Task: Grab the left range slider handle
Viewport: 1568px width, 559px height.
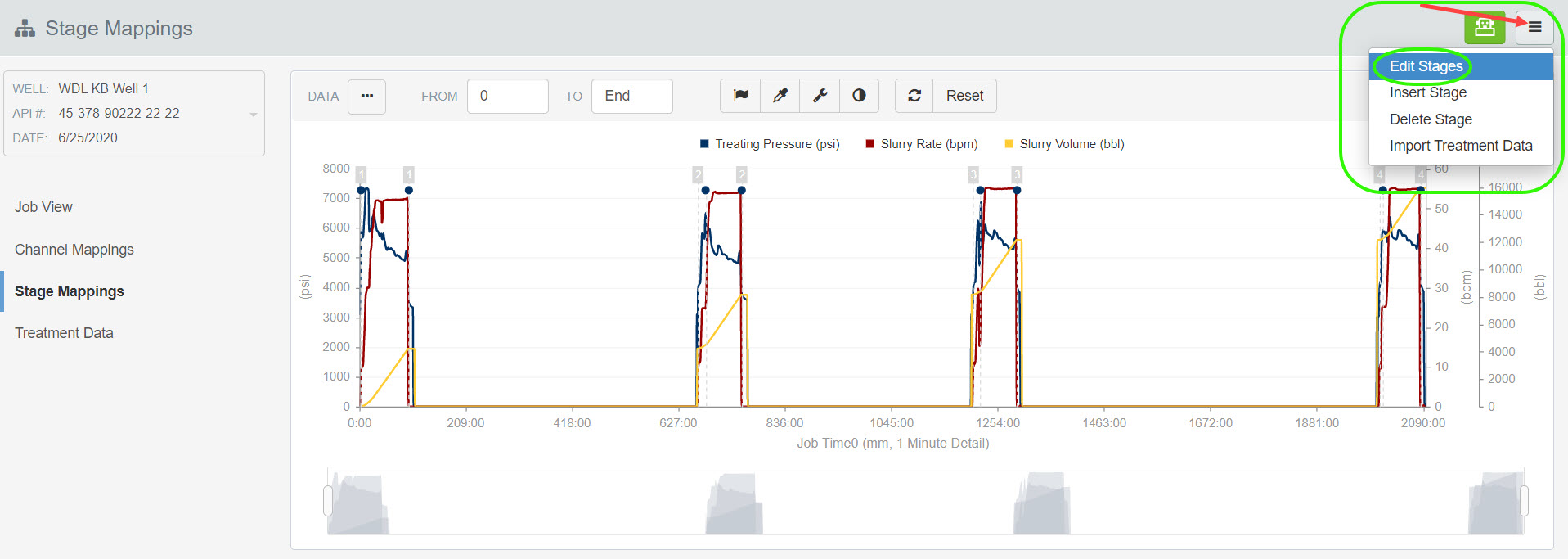Action: (x=328, y=500)
